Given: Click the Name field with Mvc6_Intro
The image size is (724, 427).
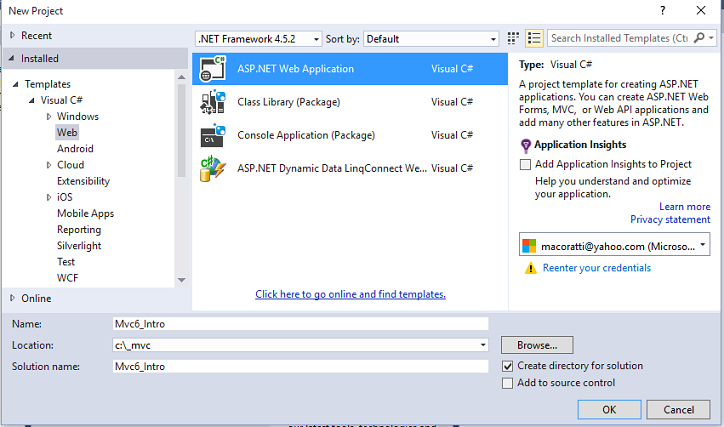Looking at the screenshot, I should pyautogui.click(x=300, y=324).
